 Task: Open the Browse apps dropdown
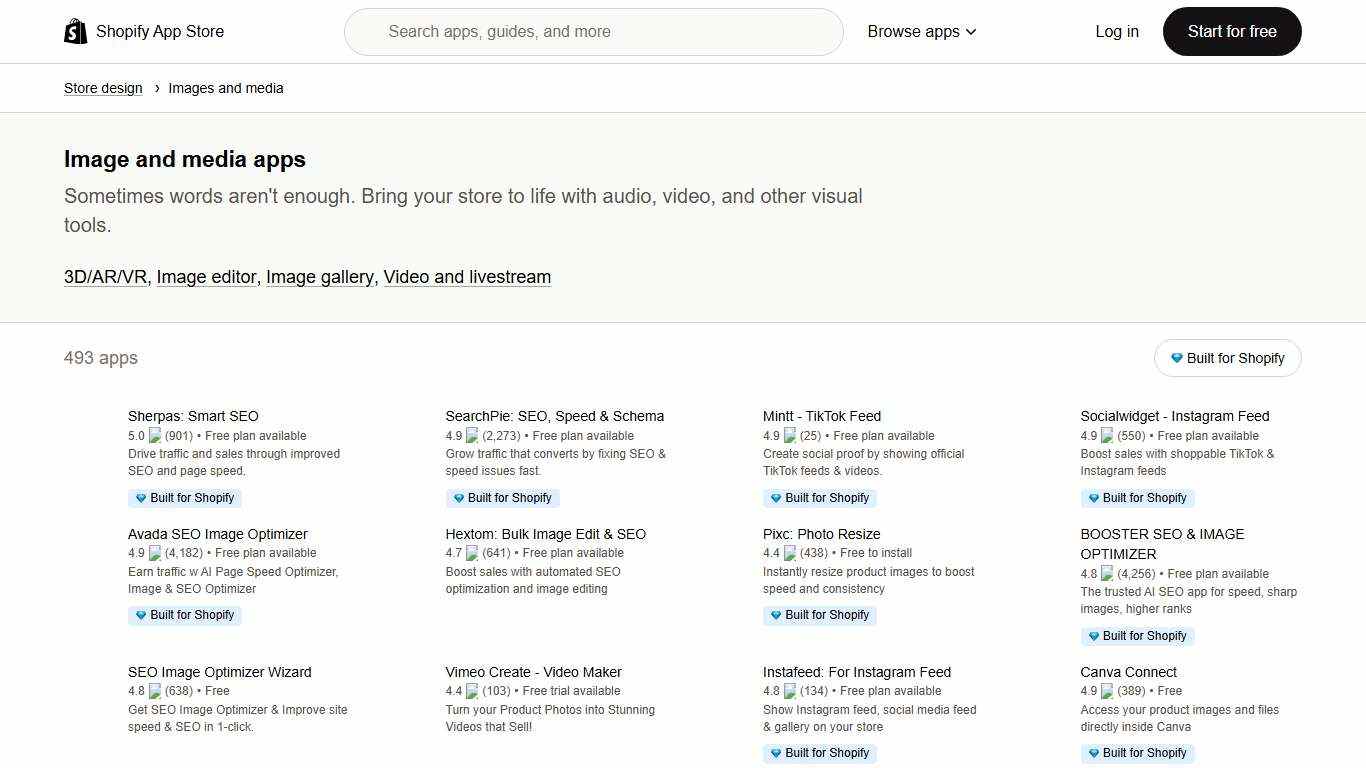point(914,31)
